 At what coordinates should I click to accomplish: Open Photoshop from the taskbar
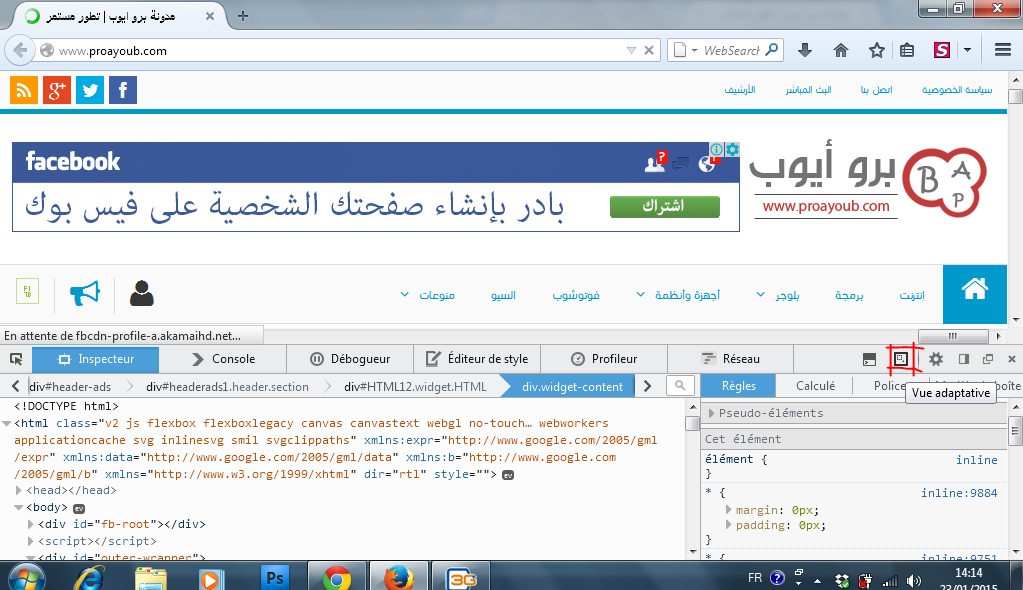pos(275,578)
